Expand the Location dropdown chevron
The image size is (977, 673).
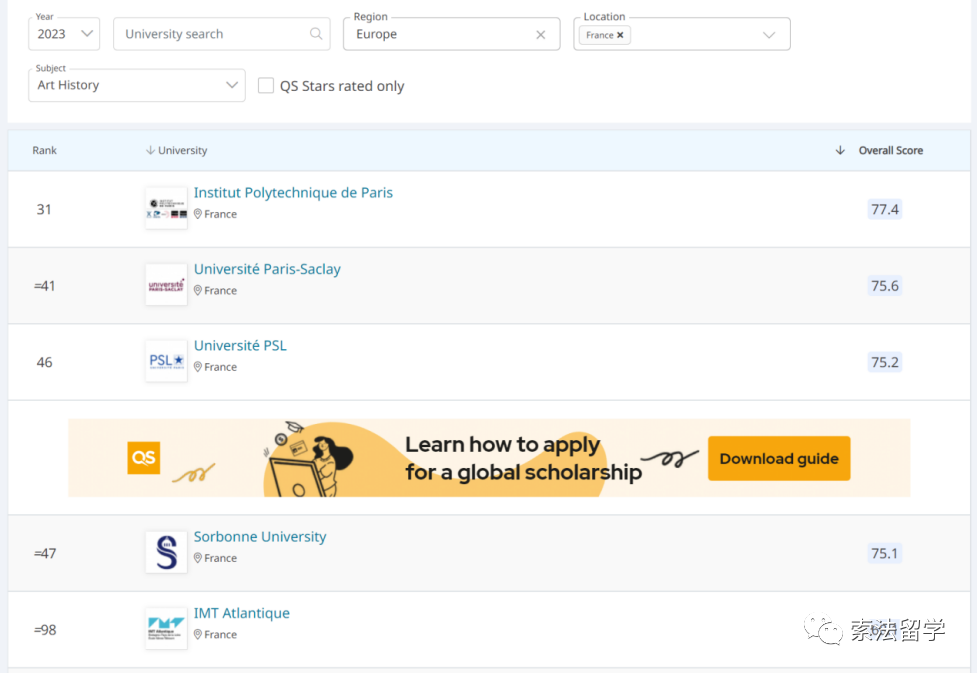tap(770, 35)
